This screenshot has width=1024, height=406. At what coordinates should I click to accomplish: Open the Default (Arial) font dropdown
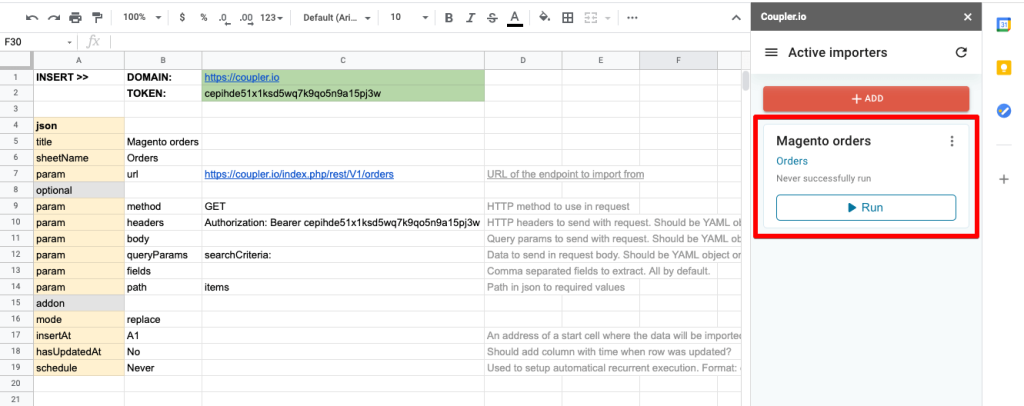tap(336, 18)
